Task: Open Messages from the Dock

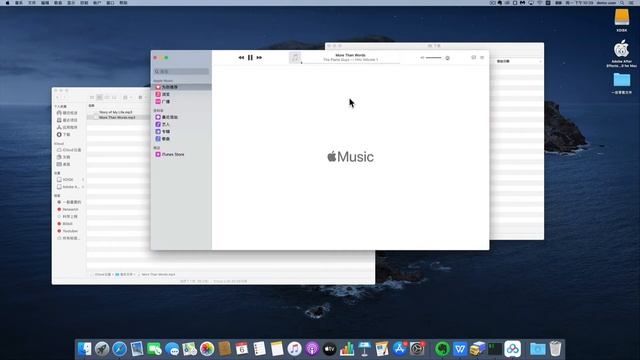Action: pyautogui.click(x=172, y=349)
